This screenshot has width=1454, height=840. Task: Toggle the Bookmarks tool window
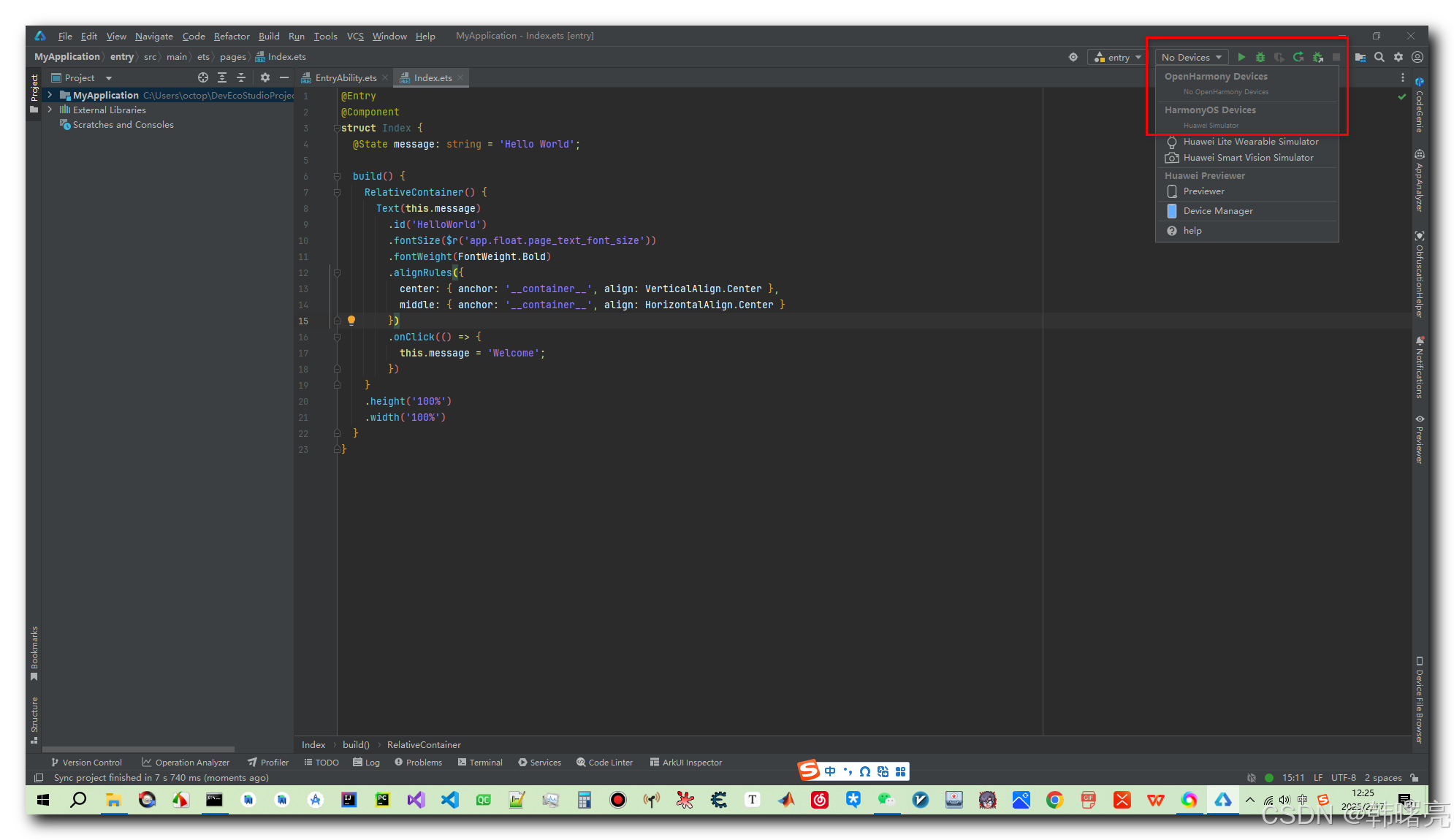point(34,652)
